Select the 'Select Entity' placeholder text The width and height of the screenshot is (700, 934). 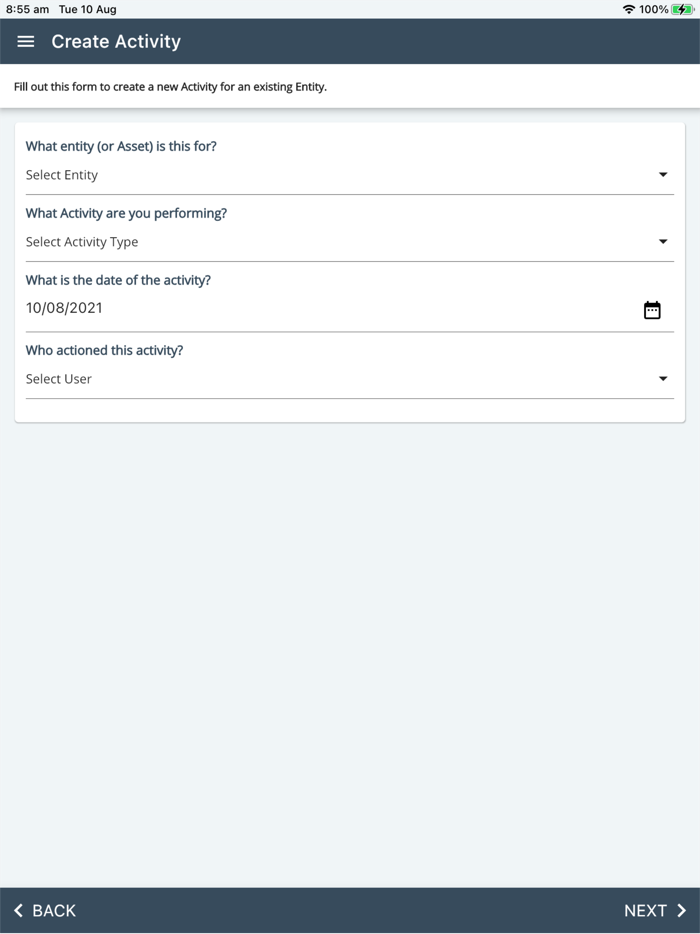(x=62, y=174)
